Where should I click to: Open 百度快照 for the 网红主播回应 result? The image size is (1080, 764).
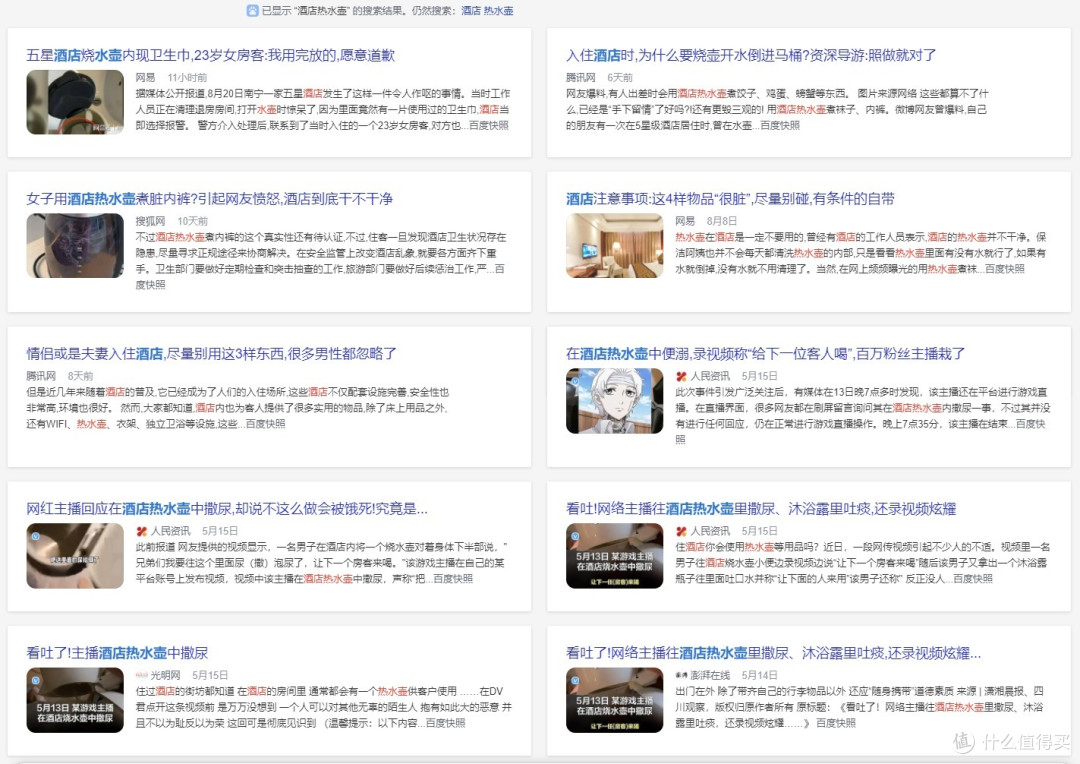click(x=453, y=579)
